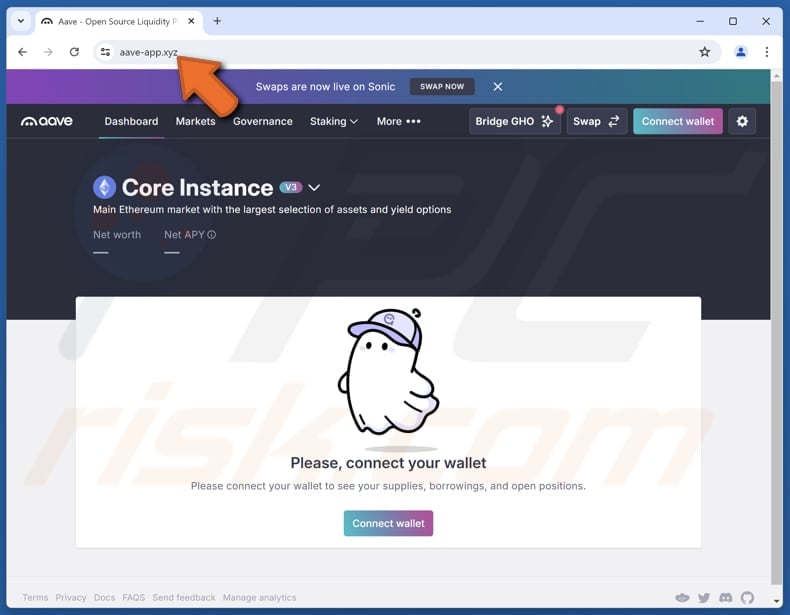
Task: Click the 'Net worth' label
Action: tap(117, 235)
